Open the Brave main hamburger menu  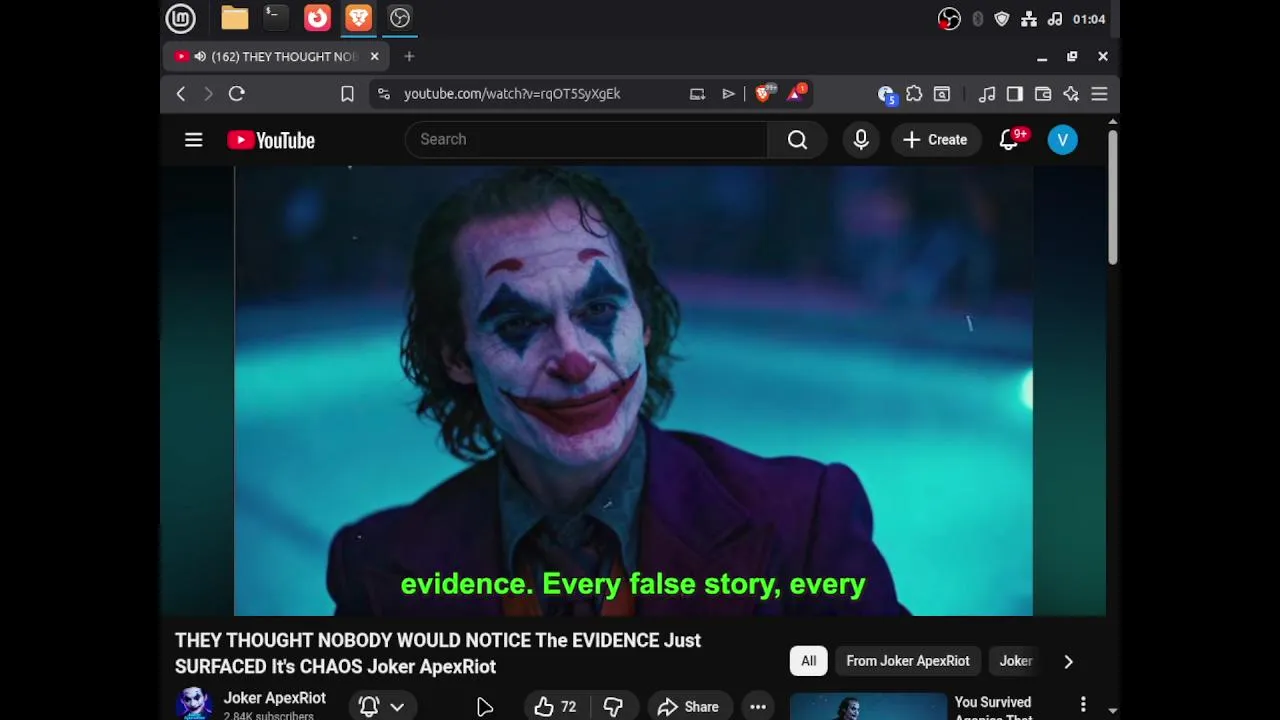[1099, 94]
